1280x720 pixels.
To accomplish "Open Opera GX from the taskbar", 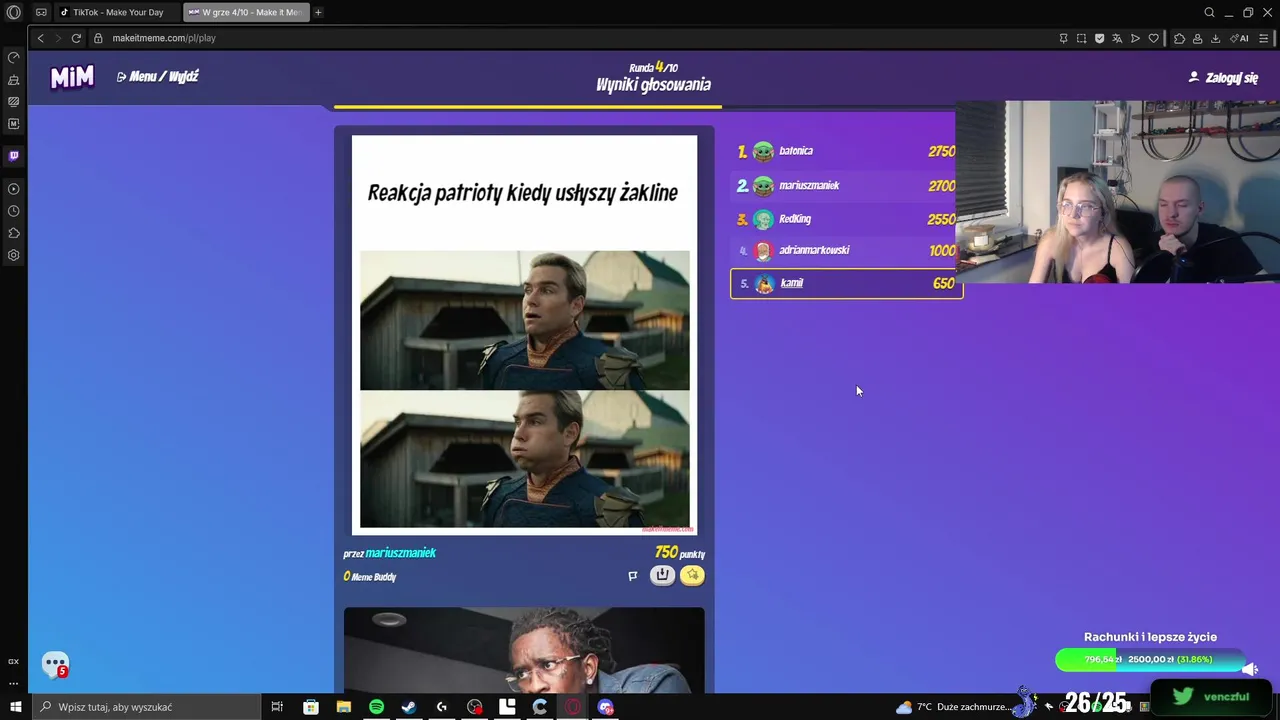I will 572,707.
